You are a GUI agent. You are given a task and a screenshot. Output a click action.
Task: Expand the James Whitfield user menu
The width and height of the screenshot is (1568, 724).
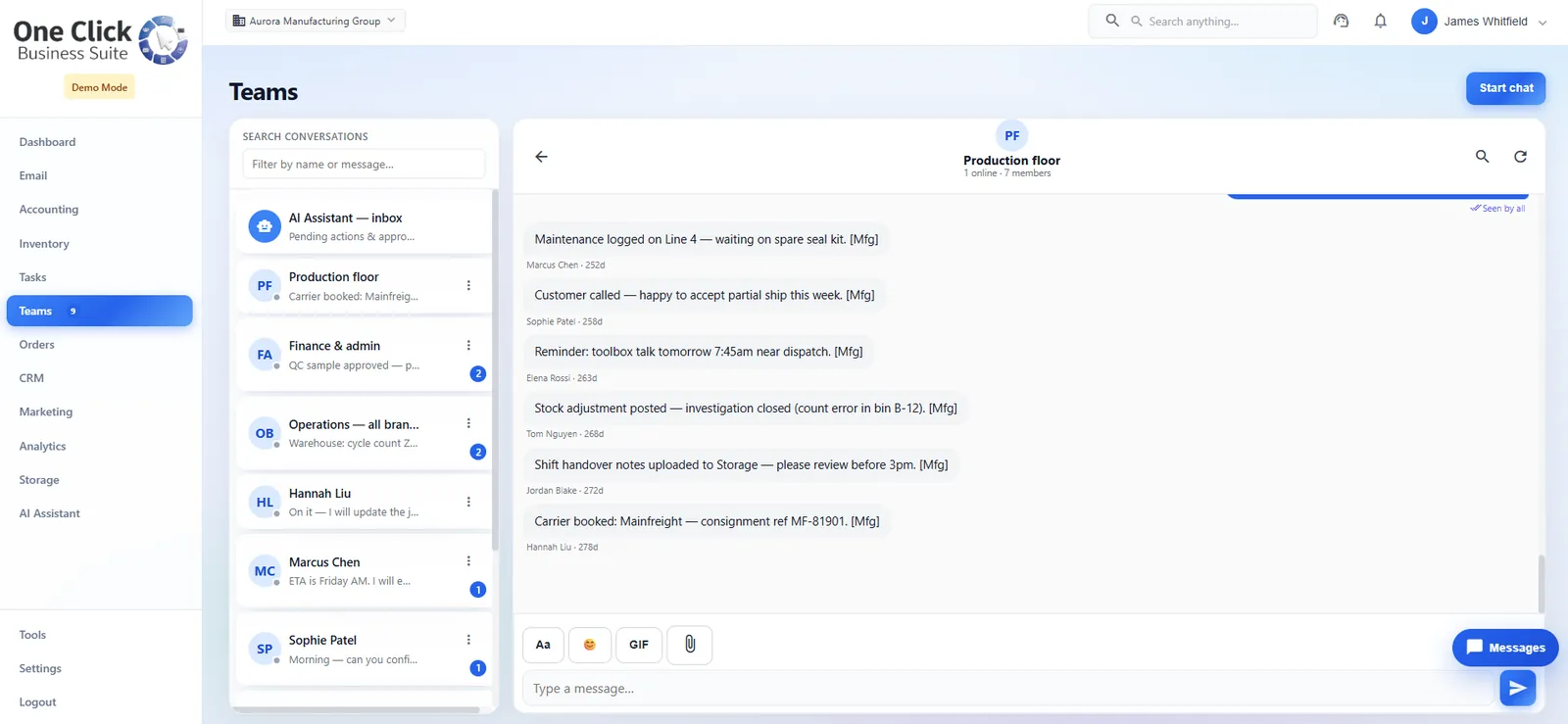click(1480, 21)
